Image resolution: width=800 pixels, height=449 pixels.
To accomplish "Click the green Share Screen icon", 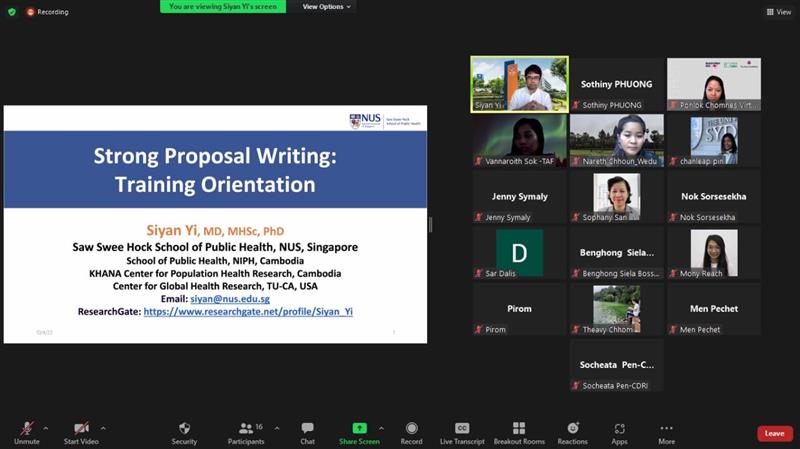I will coord(359,428).
